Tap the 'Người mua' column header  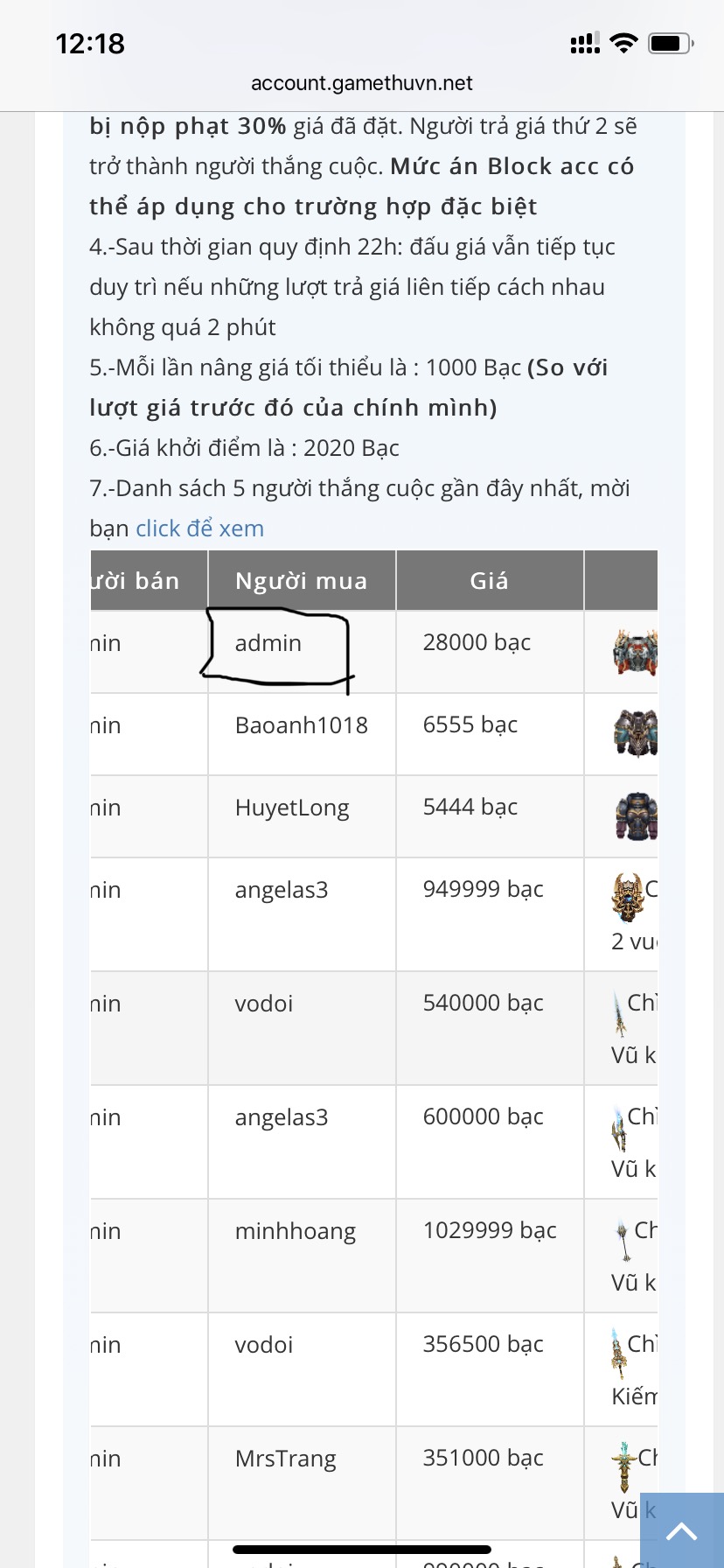tap(301, 581)
